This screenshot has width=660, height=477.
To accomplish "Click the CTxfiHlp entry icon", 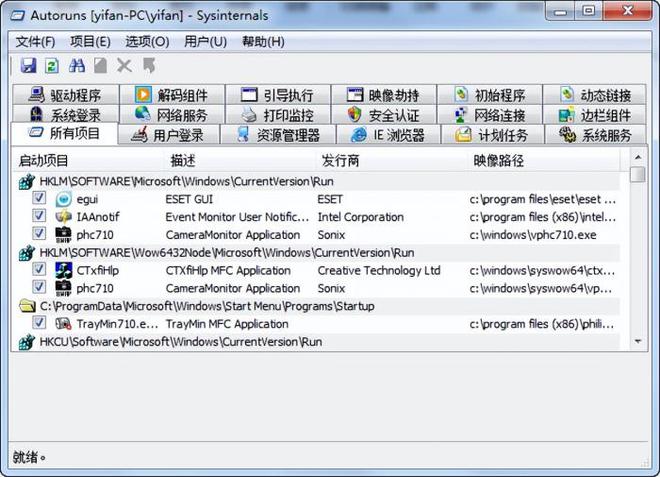I will click(x=64, y=270).
